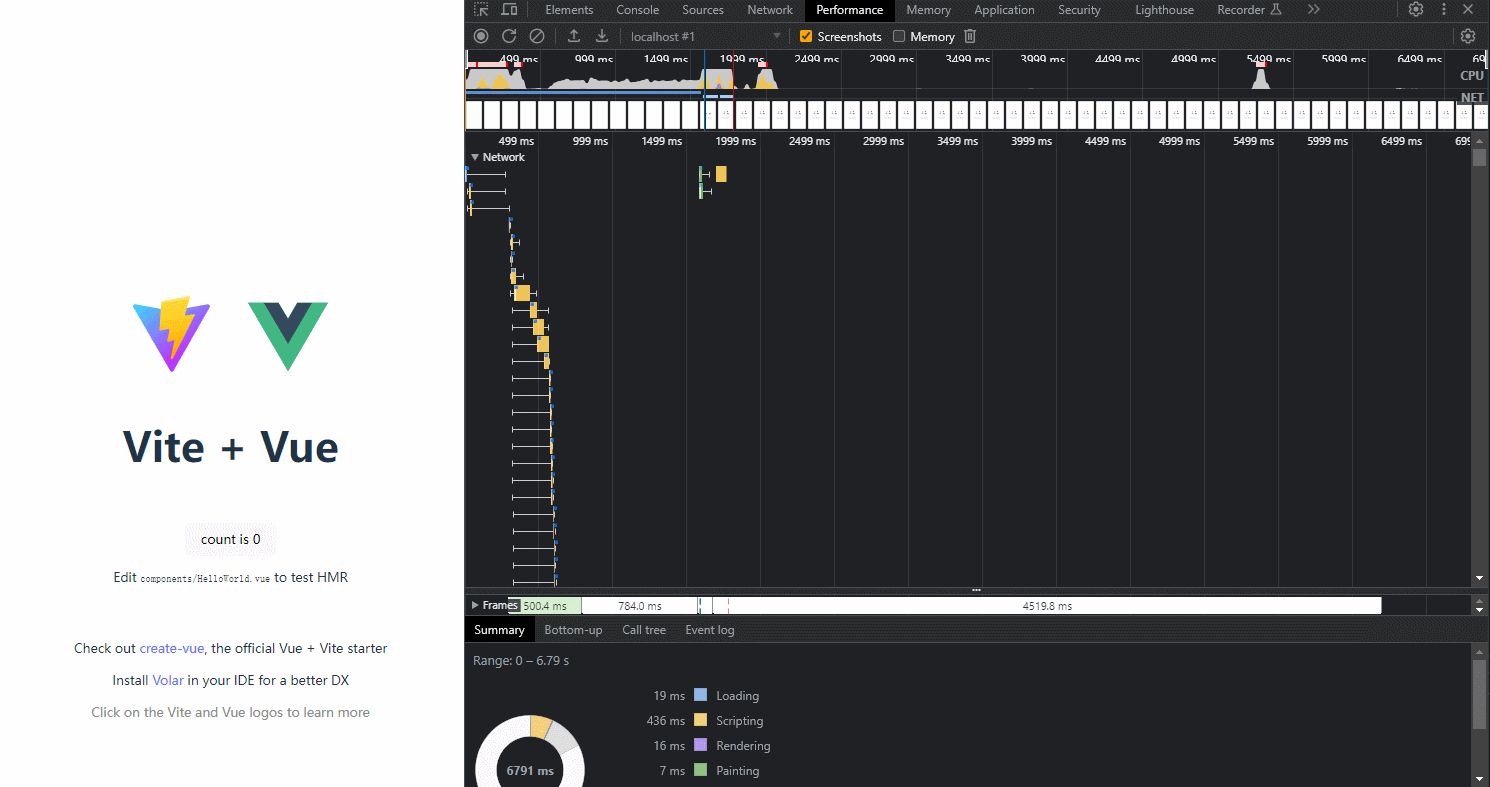Enable the Memory checkbox

coord(899,37)
